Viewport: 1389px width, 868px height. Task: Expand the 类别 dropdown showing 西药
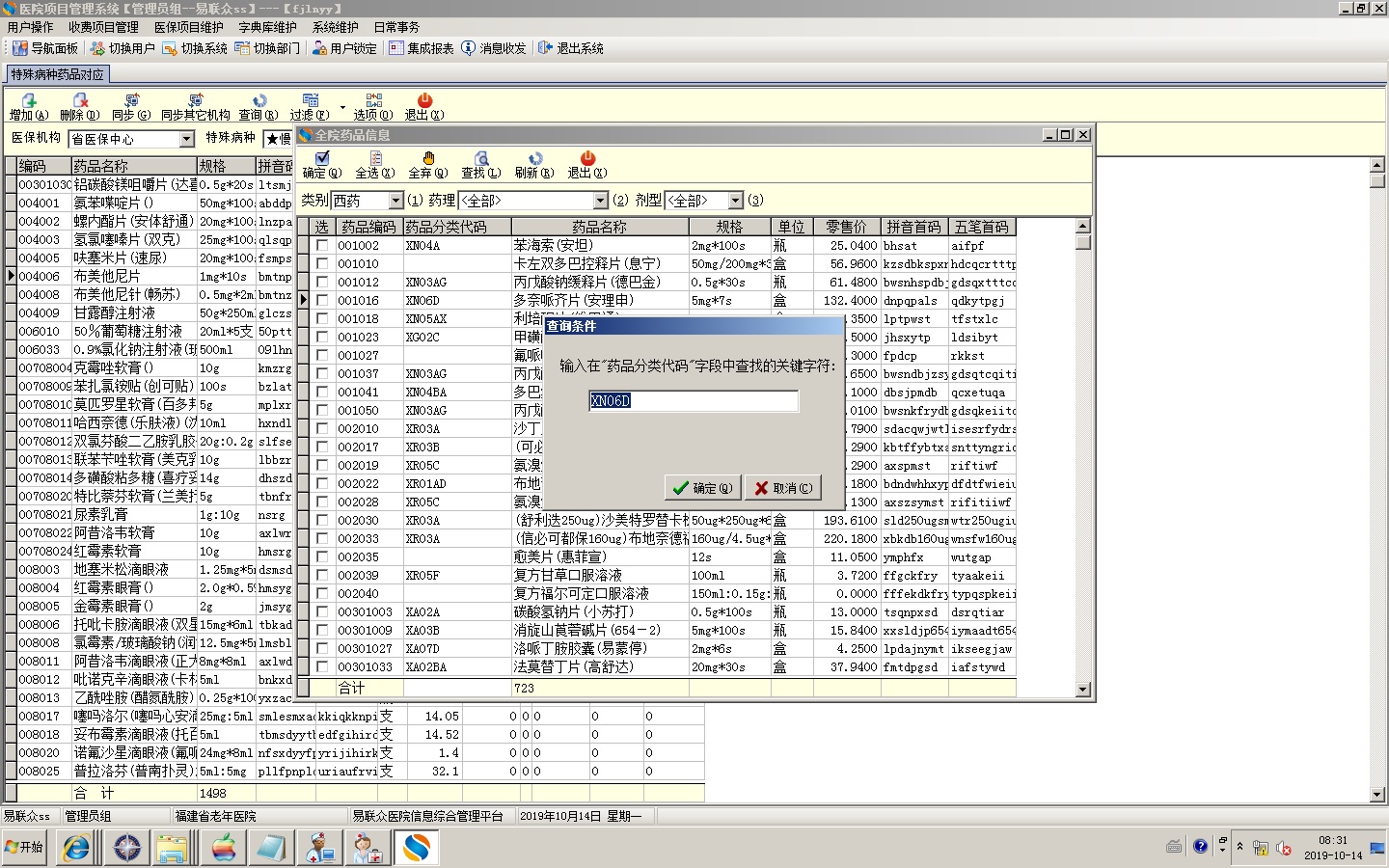pyautogui.click(x=395, y=201)
